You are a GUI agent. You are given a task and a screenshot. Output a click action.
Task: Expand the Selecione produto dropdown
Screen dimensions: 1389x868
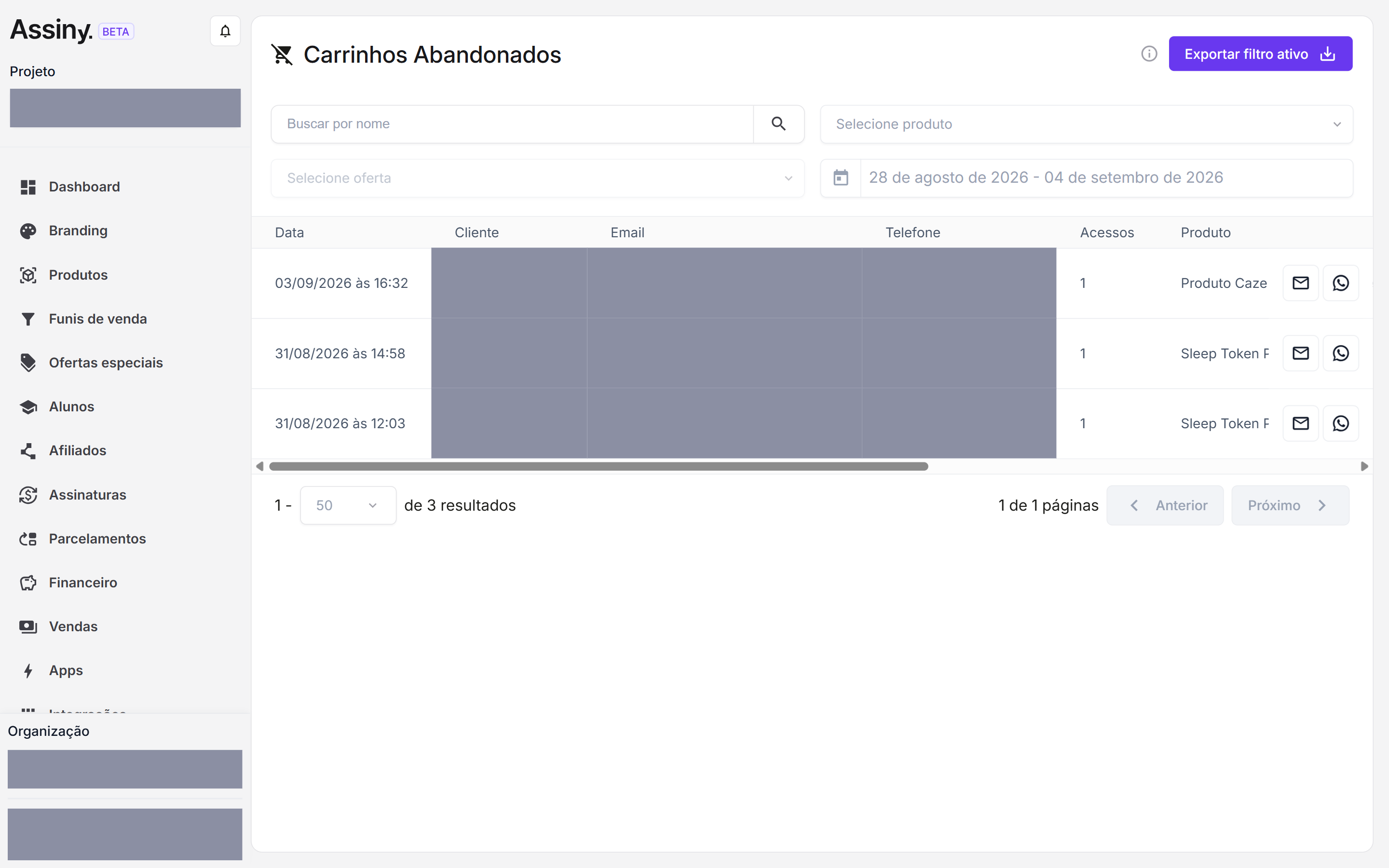(1087, 124)
